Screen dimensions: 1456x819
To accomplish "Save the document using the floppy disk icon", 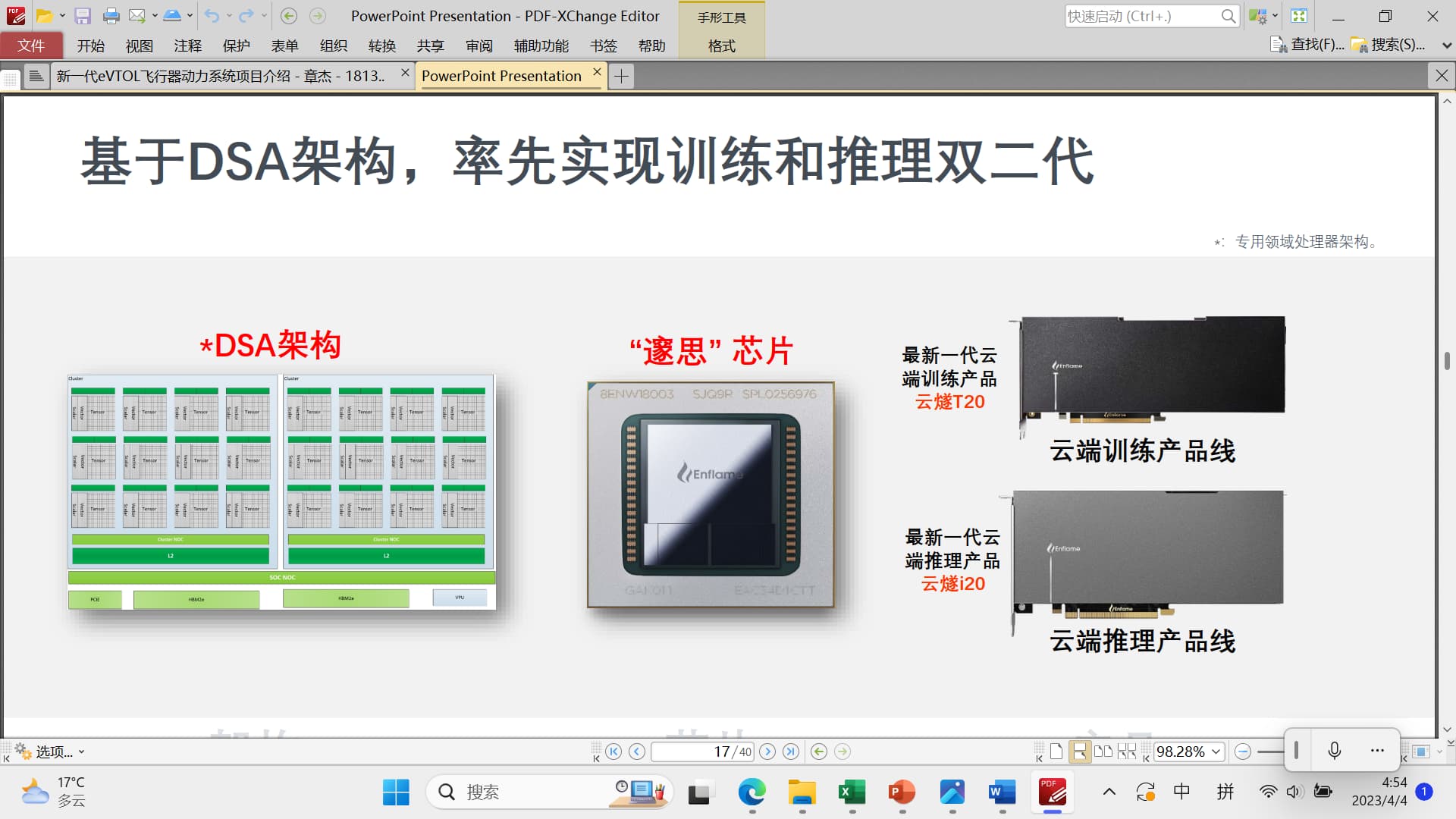I will click(83, 16).
